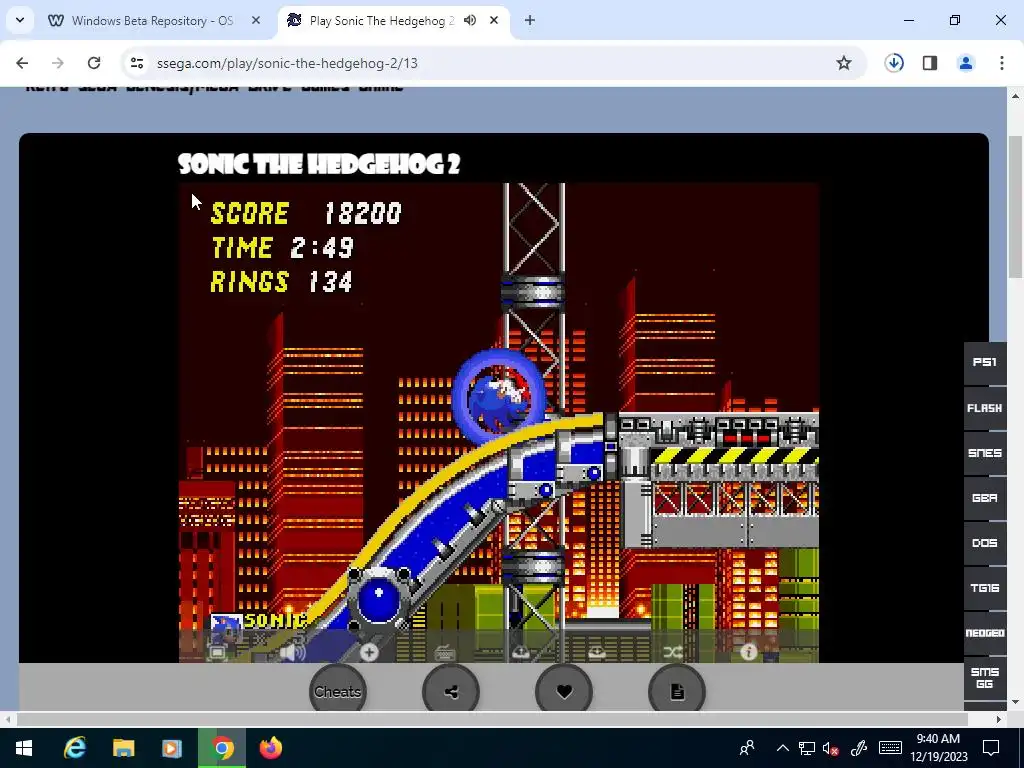Bookmark this page with the star
Image resolution: width=1024 pixels, height=768 pixels.
[844, 63]
